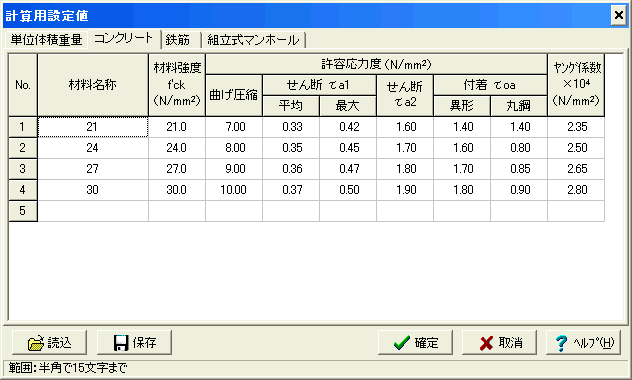Click maximum shear value 0.42
The width and height of the screenshot is (632, 380).
pos(348,127)
